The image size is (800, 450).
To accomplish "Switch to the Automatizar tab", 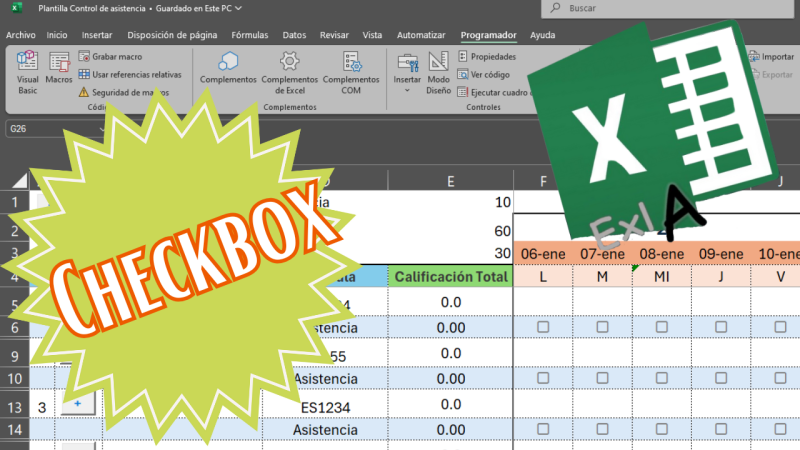I will click(x=421, y=35).
